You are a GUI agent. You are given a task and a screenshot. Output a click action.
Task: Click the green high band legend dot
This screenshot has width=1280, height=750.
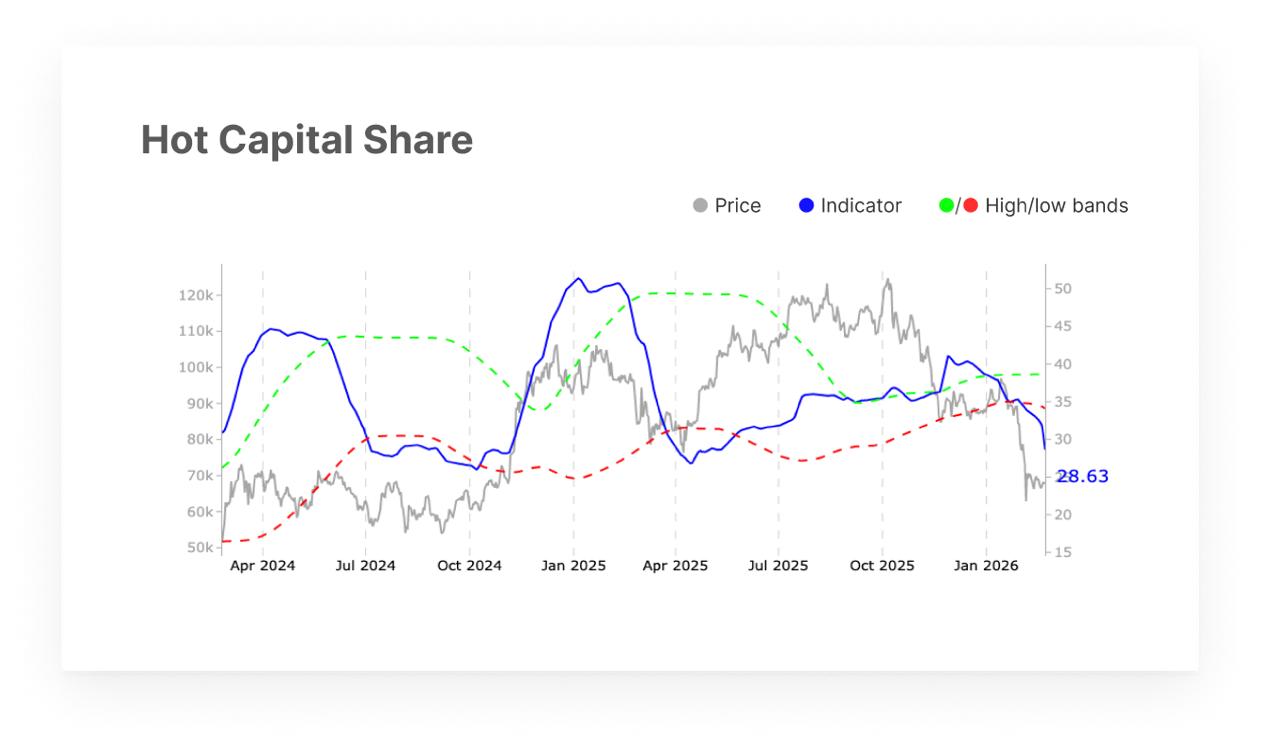(946, 206)
